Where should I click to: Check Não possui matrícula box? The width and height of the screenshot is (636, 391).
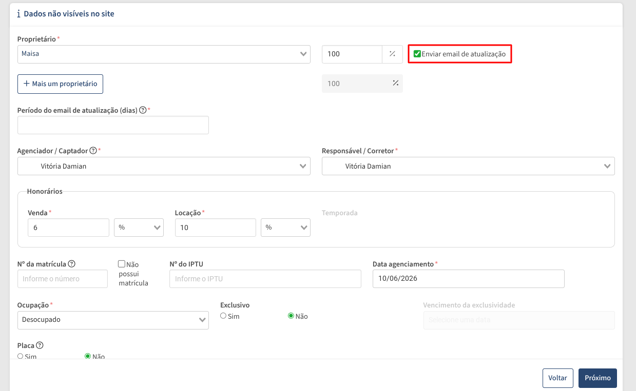(121, 264)
